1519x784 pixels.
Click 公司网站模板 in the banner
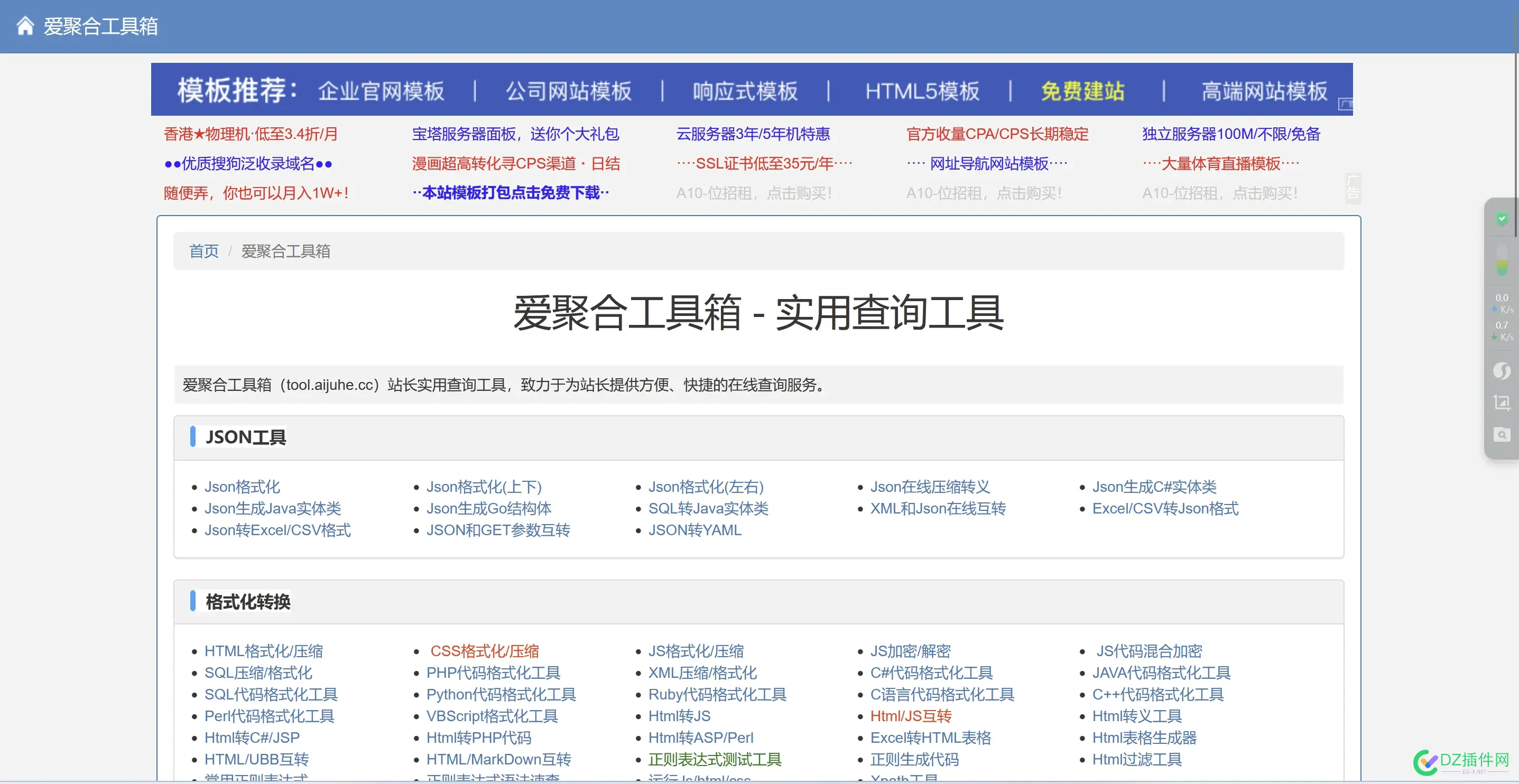[569, 91]
